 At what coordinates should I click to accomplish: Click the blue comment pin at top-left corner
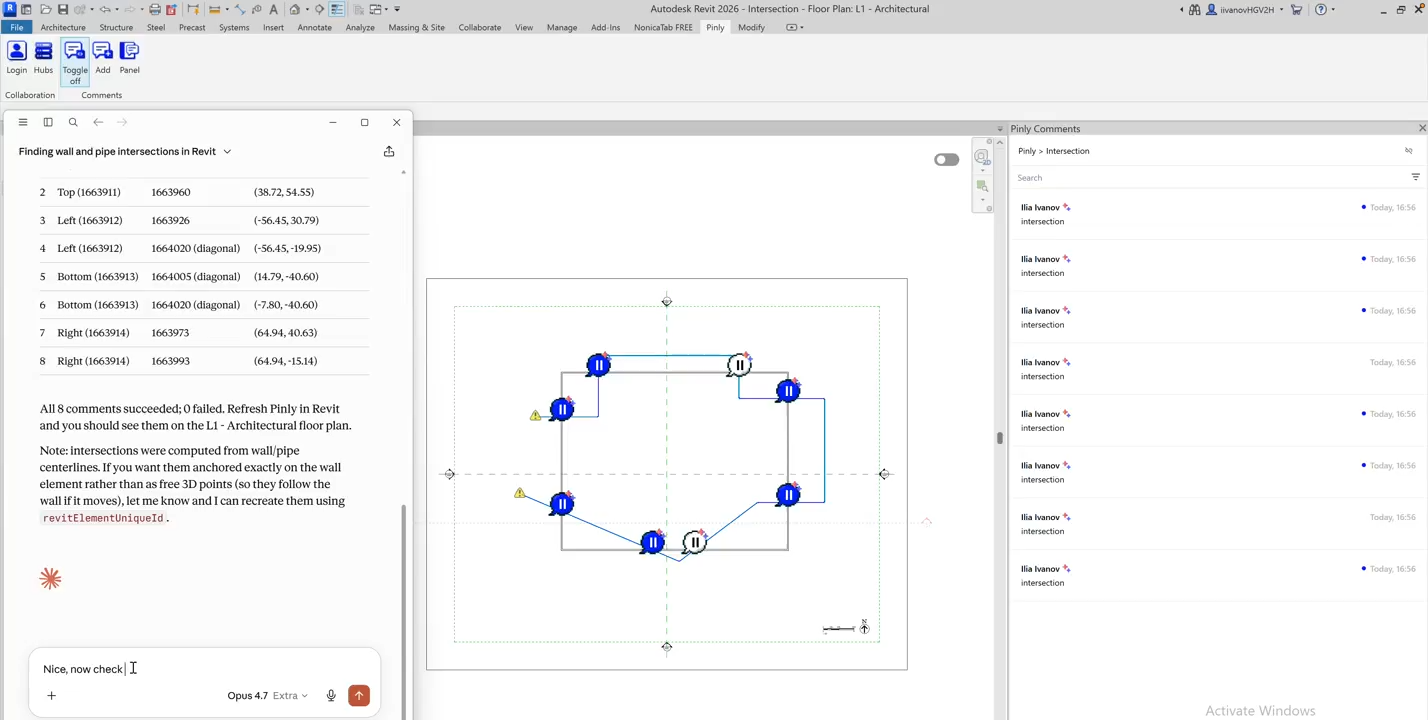click(598, 366)
